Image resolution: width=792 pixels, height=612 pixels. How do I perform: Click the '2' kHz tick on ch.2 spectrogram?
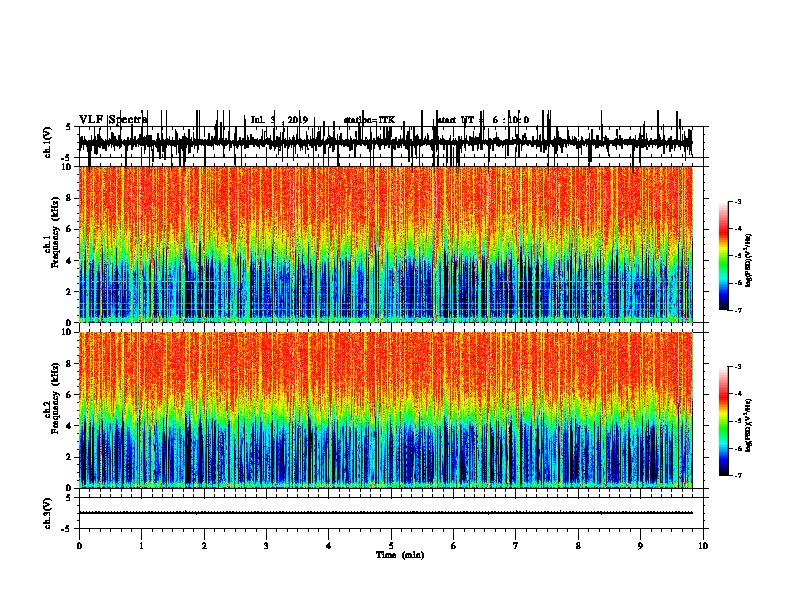70,457
